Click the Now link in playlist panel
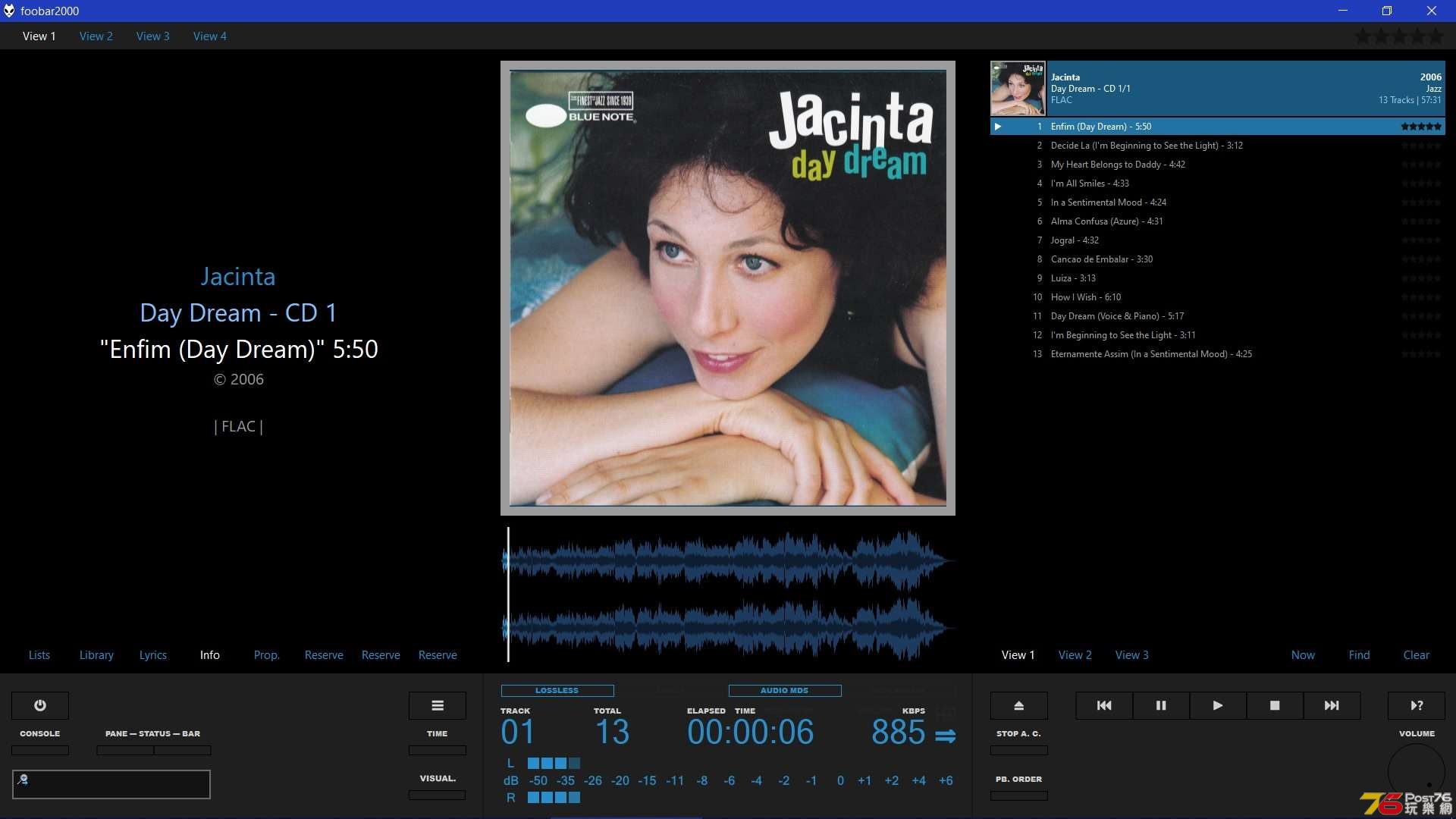 [x=1304, y=654]
